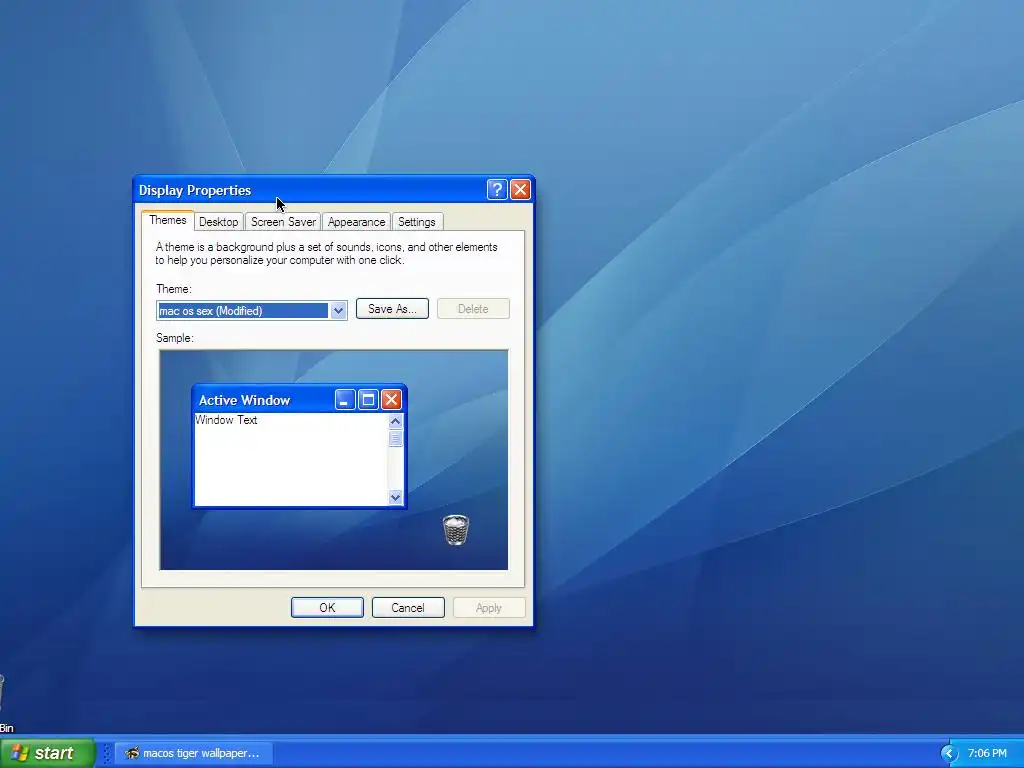Click the Active Window sample title bar
Image resolution: width=1024 pixels, height=768 pixels.
coord(299,400)
